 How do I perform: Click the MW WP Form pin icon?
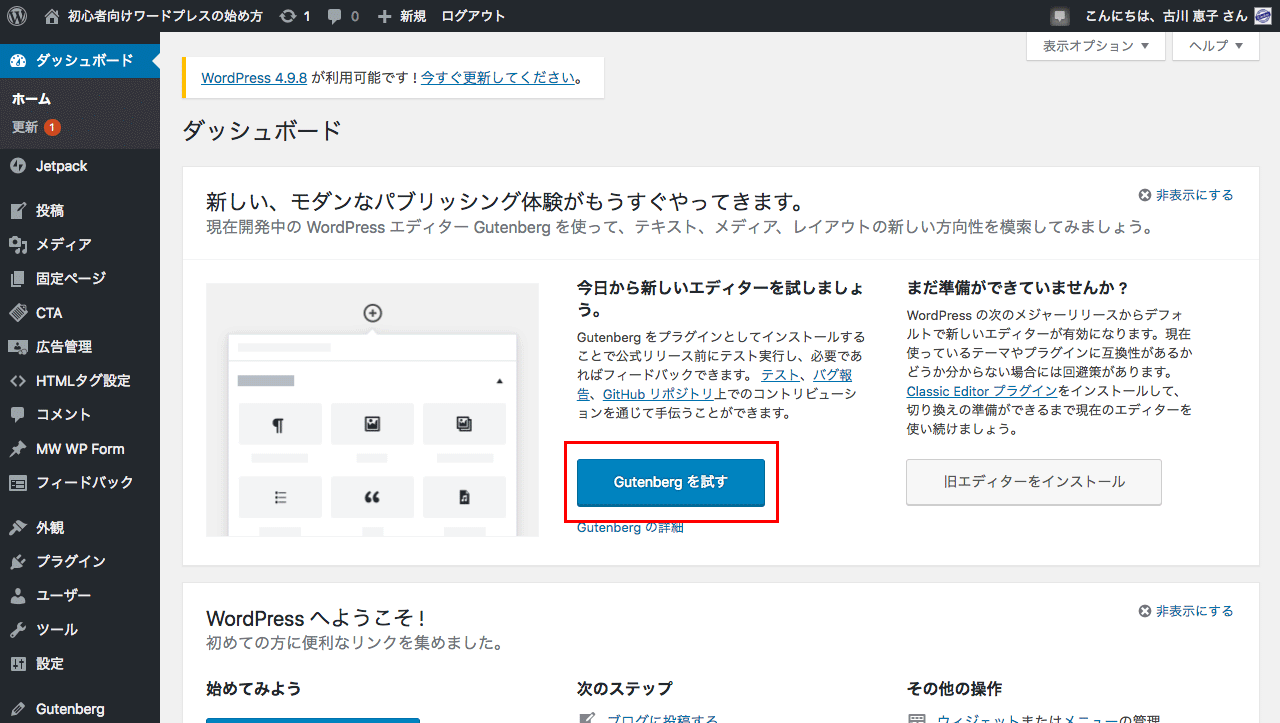pyautogui.click(x=18, y=449)
